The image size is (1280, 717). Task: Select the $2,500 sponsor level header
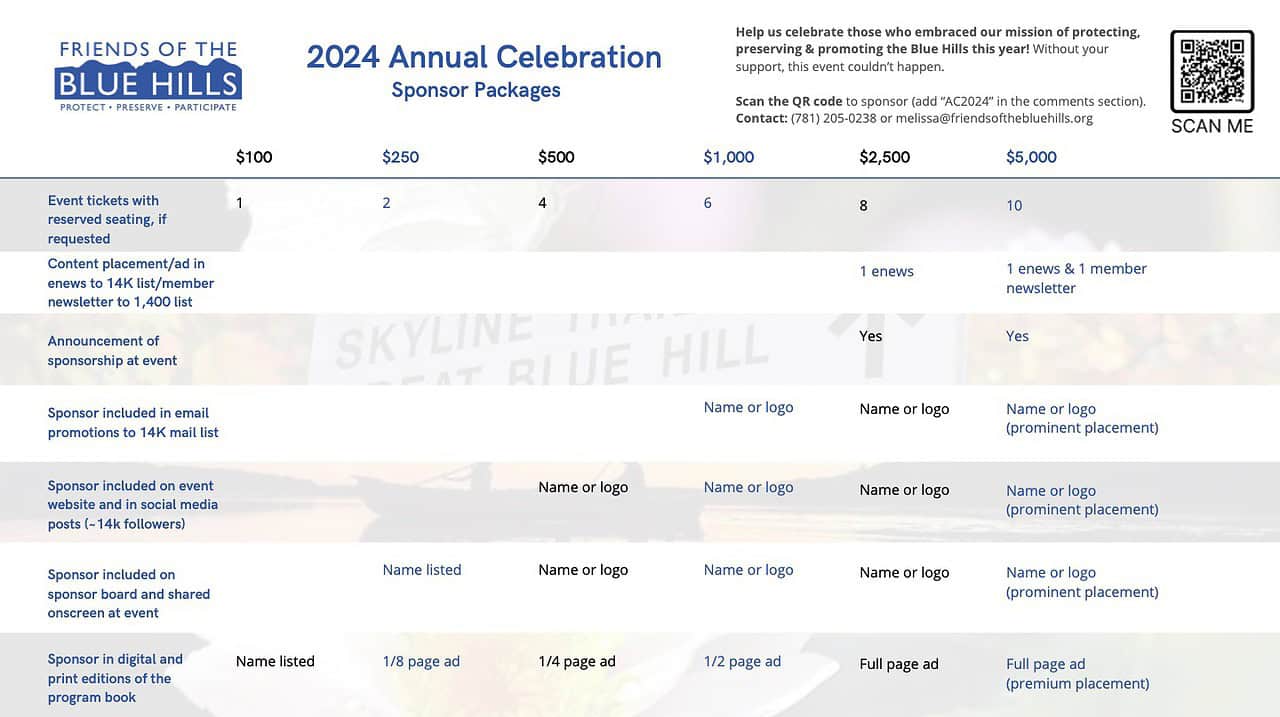885,157
